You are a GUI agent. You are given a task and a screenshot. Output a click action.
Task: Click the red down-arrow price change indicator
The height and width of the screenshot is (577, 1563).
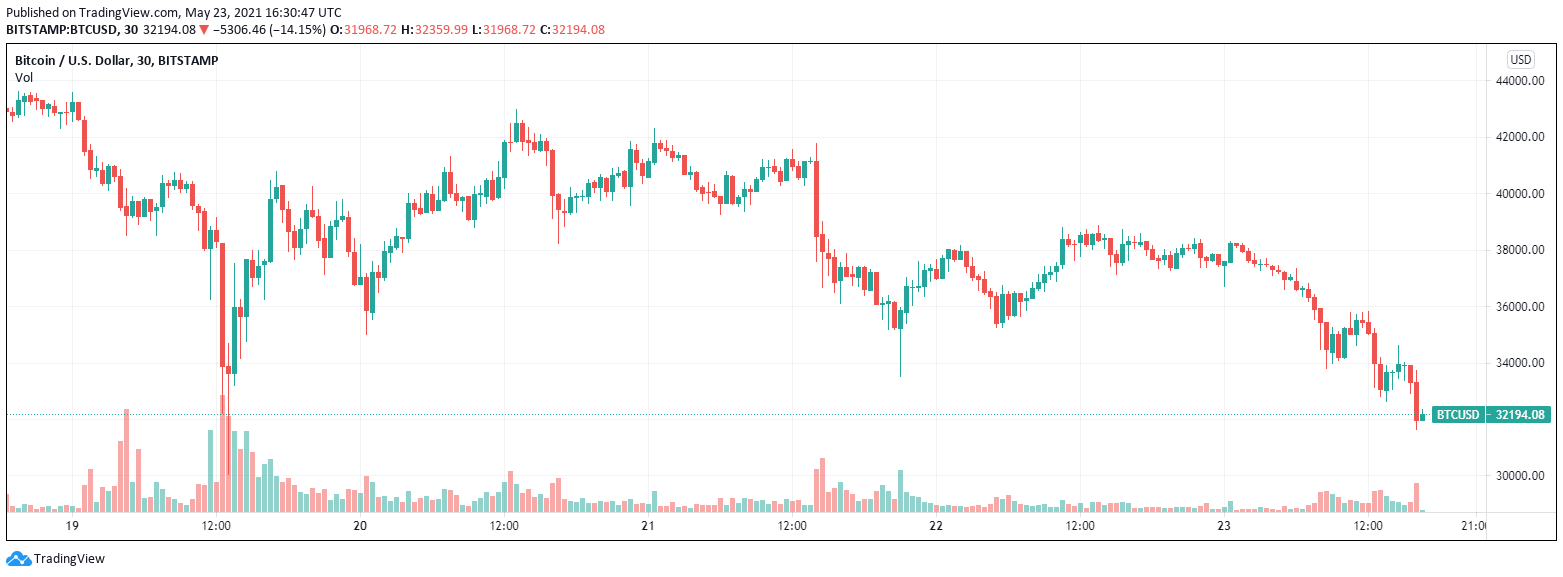204,30
